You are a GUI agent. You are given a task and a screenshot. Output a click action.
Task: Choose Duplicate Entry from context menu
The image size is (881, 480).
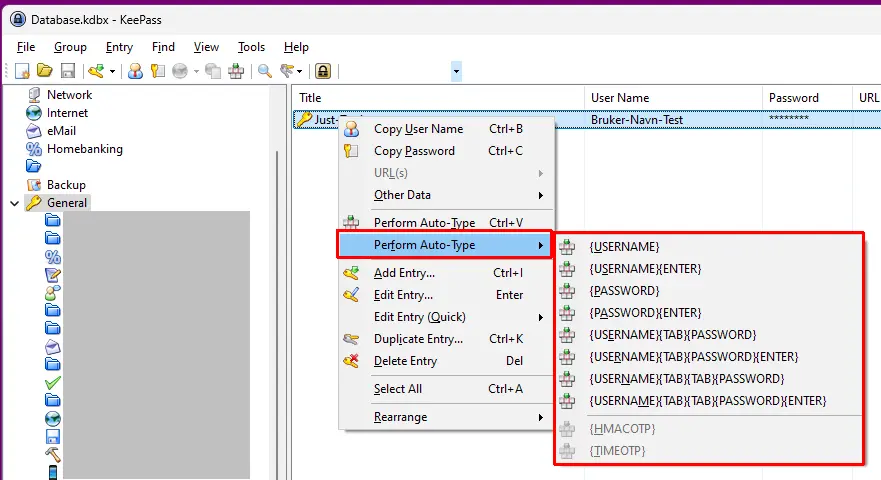pyautogui.click(x=446, y=339)
